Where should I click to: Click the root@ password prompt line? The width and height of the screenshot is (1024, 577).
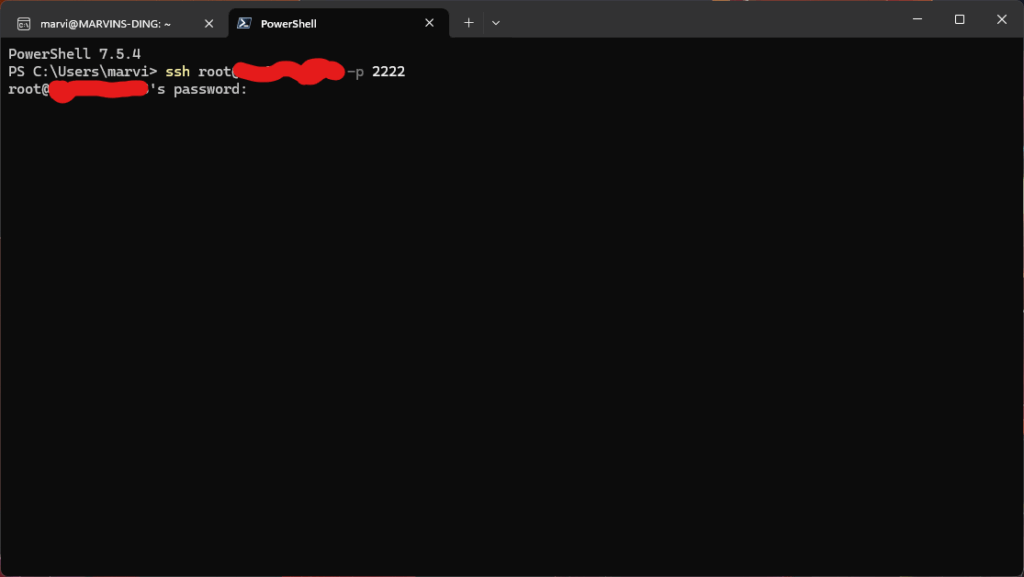(127, 89)
